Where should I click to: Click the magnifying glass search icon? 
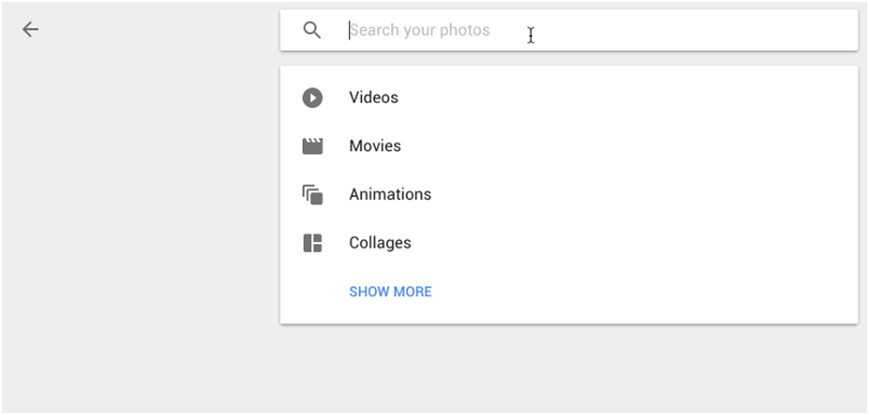[312, 30]
